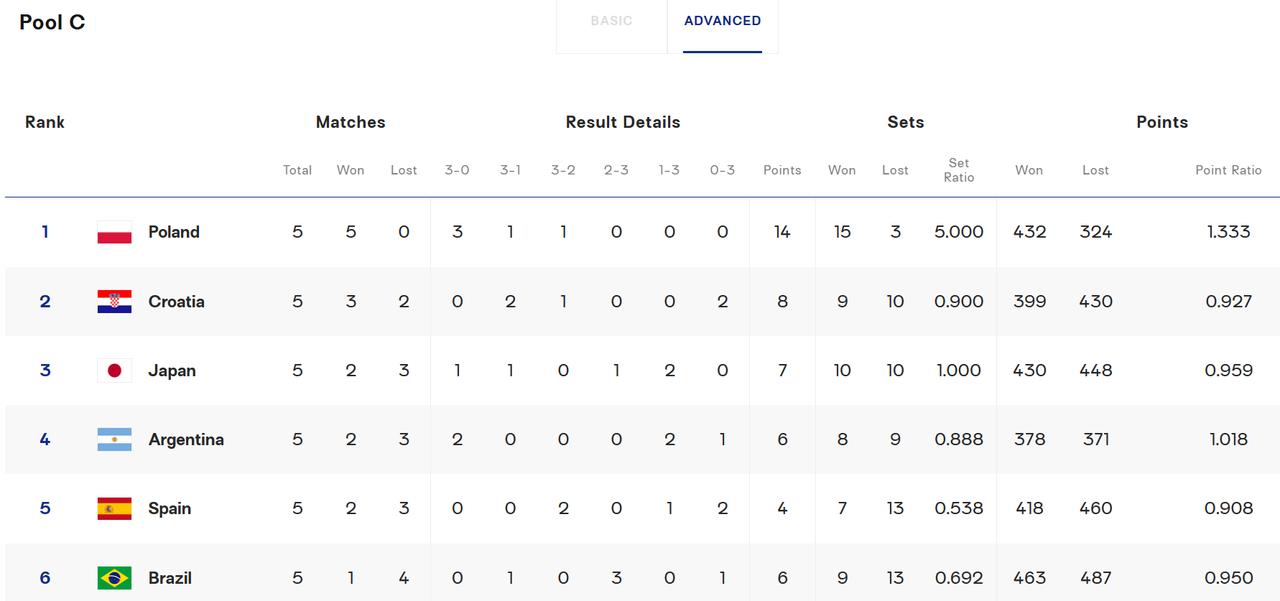This screenshot has height=601, width=1280.
Task: Click the Croatia flag icon
Action: point(114,301)
